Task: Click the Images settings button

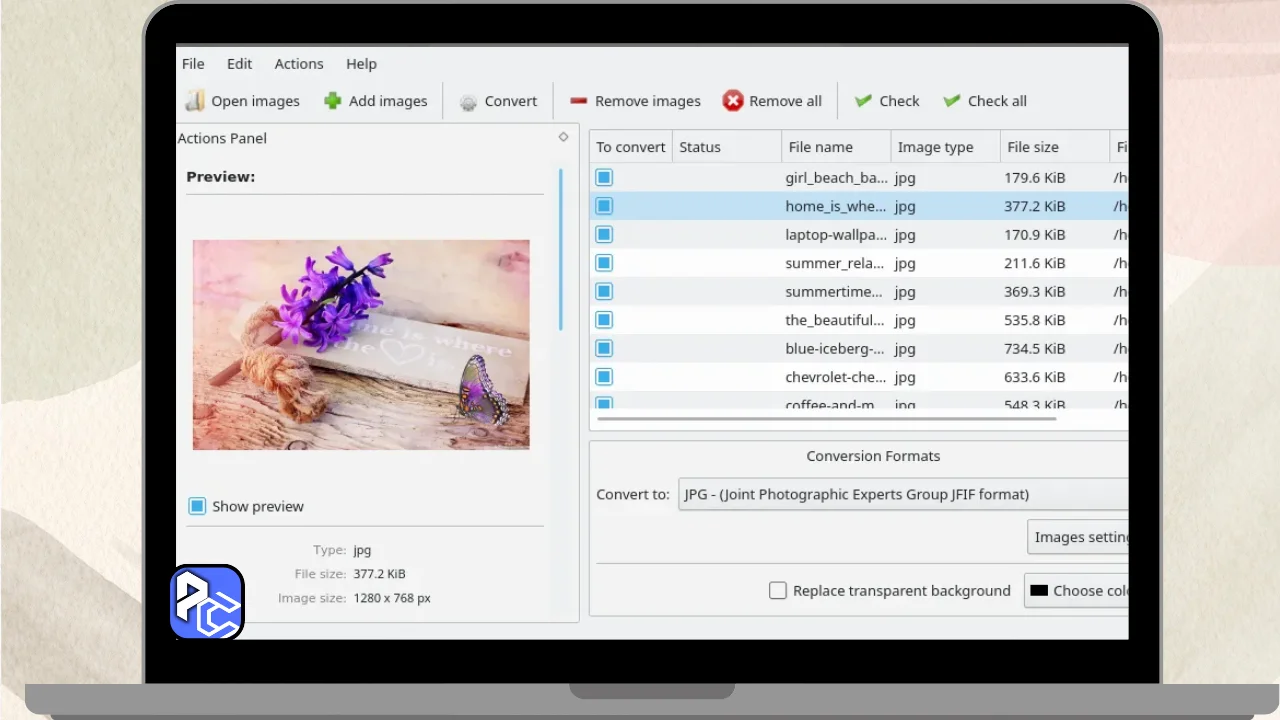Action: pyautogui.click(x=1079, y=537)
